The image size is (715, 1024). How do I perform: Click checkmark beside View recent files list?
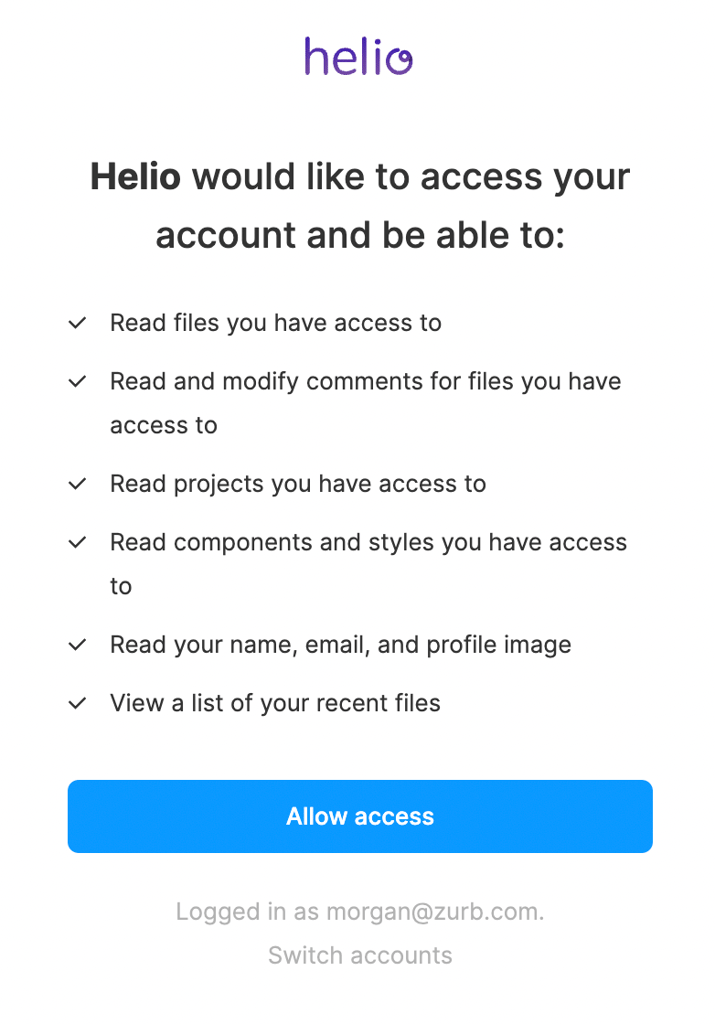(78, 703)
